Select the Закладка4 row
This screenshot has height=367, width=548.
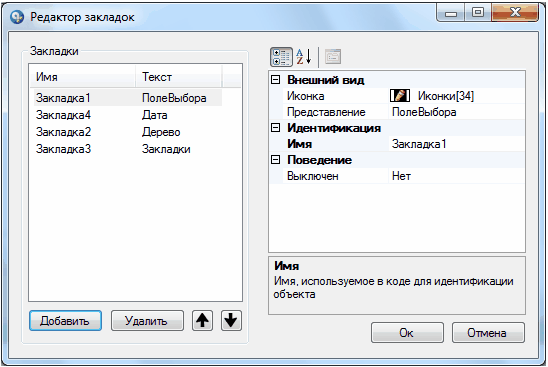pyautogui.click(x=128, y=115)
